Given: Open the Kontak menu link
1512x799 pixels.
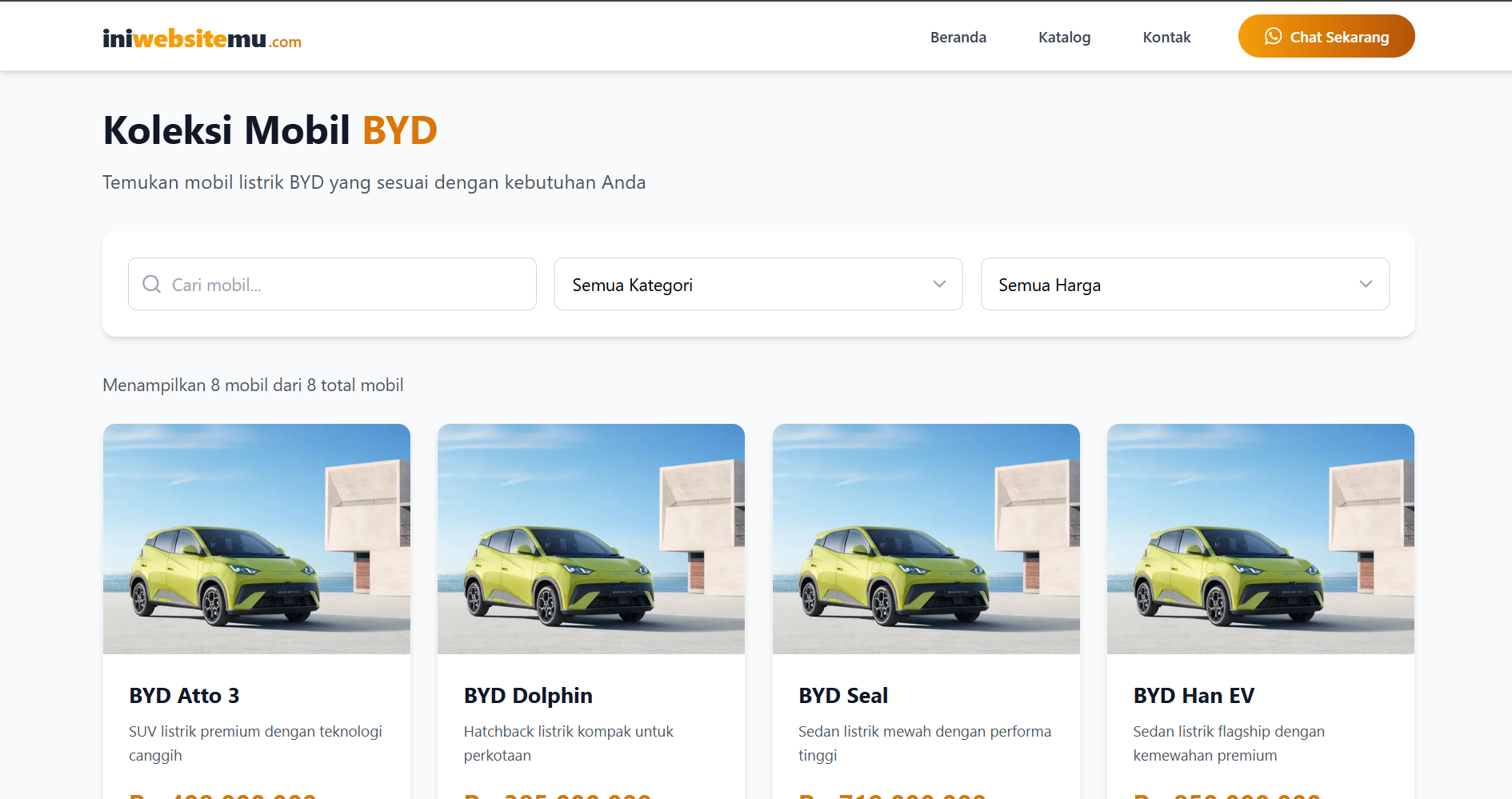Looking at the screenshot, I should click(1166, 37).
